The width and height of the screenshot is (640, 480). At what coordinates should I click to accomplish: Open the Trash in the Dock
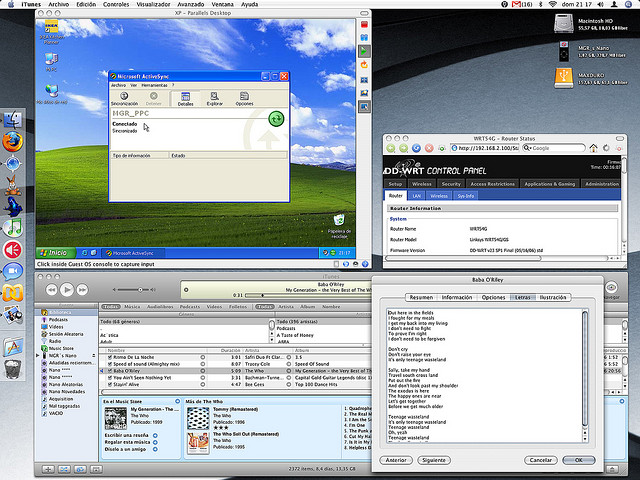[x=13, y=369]
